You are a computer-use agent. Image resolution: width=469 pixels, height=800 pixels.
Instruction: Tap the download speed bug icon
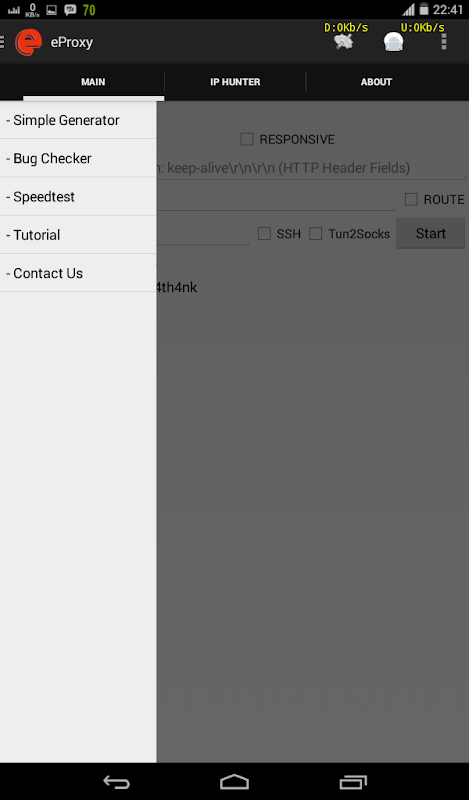[344, 41]
